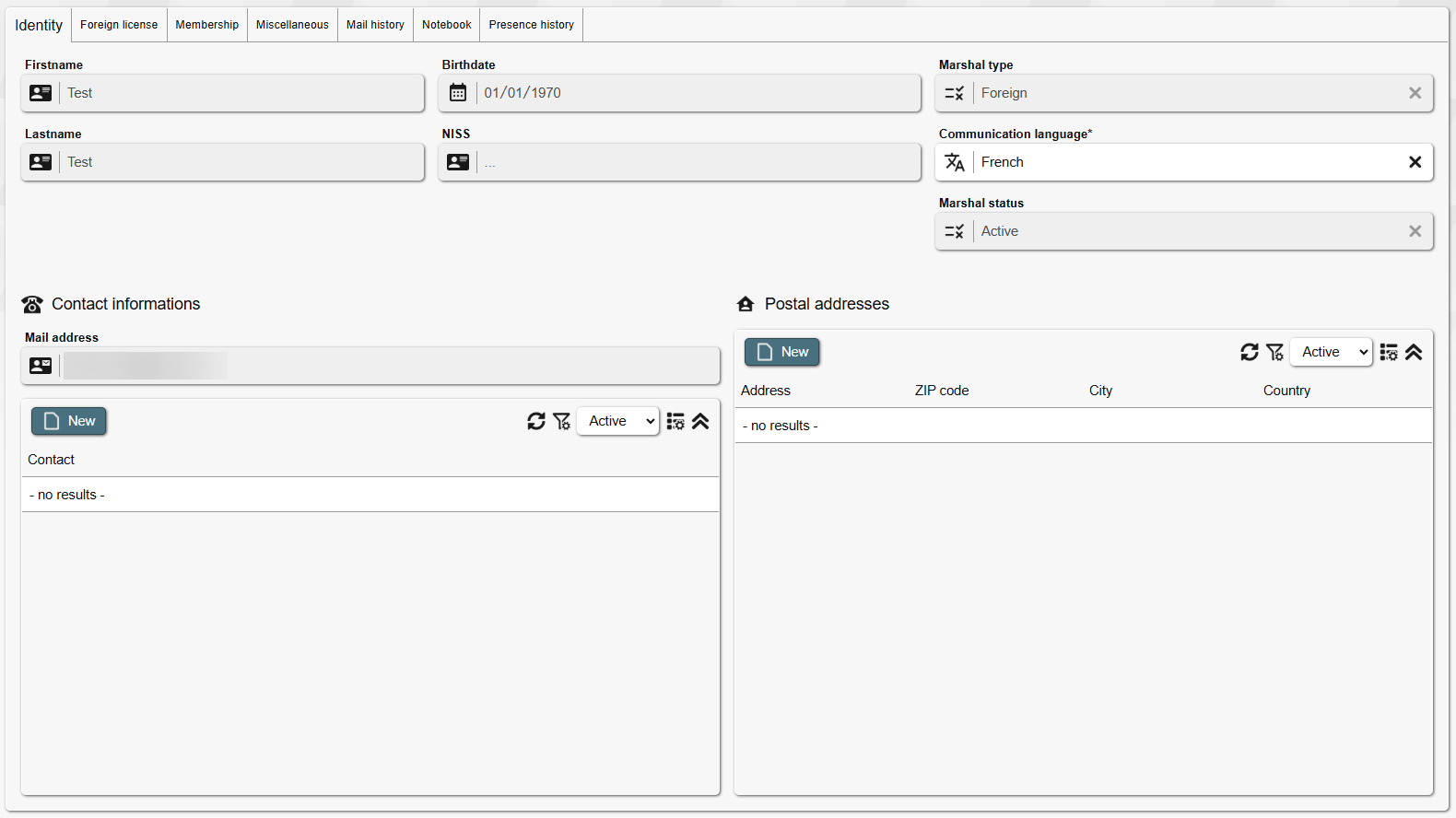
Task: Click filter icon in Contact informations list
Action: pos(561,421)
